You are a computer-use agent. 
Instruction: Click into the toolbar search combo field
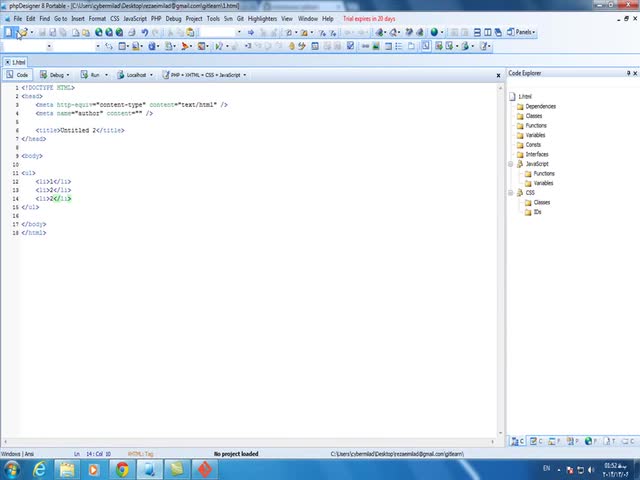(x=218, y=32)
